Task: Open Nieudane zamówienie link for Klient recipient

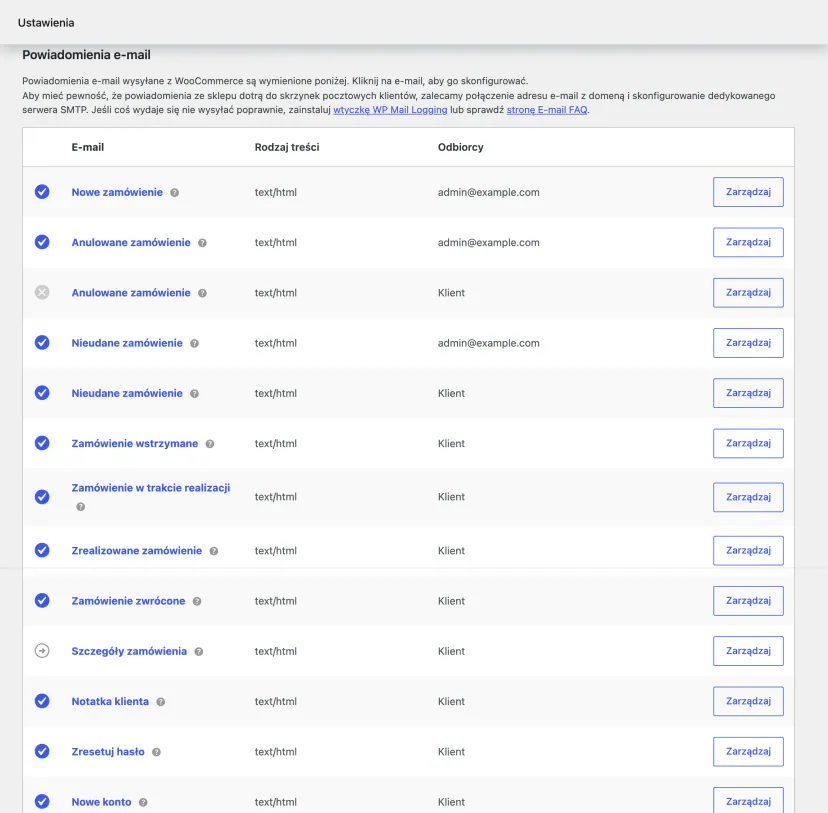Action: (x=127, y=393)
